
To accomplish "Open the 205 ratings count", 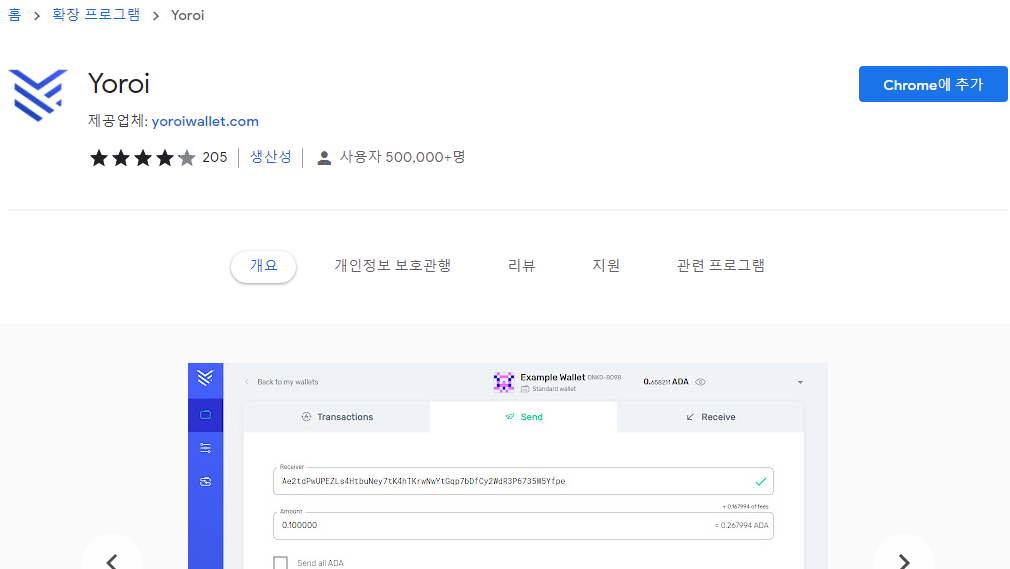I will pyautogui.click(x=214, y=157).
